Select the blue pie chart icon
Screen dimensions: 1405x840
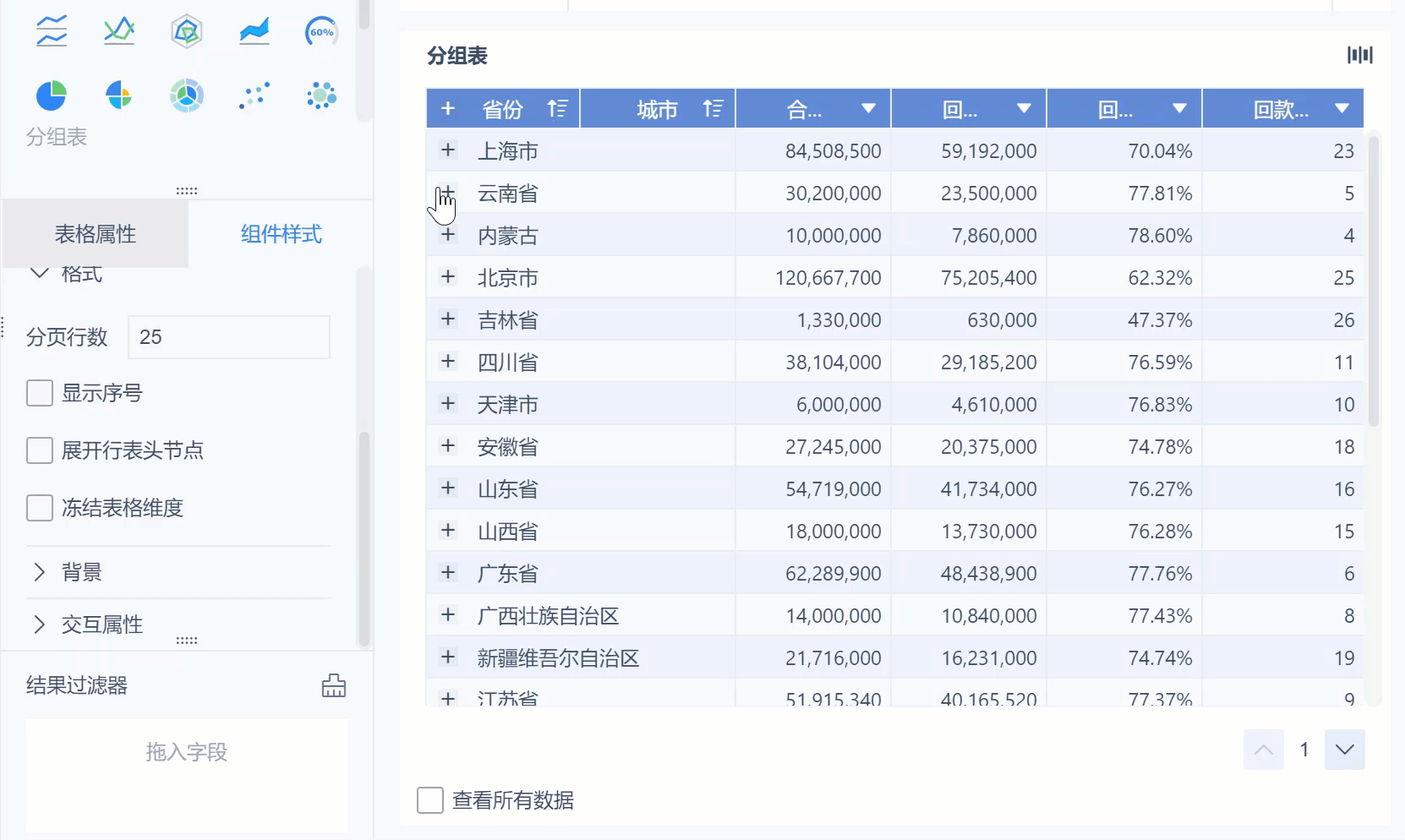click(x=52, y=95)
